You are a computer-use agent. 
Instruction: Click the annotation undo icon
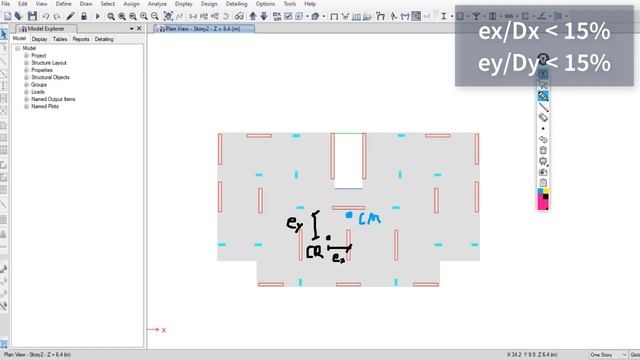click(543, 140)
